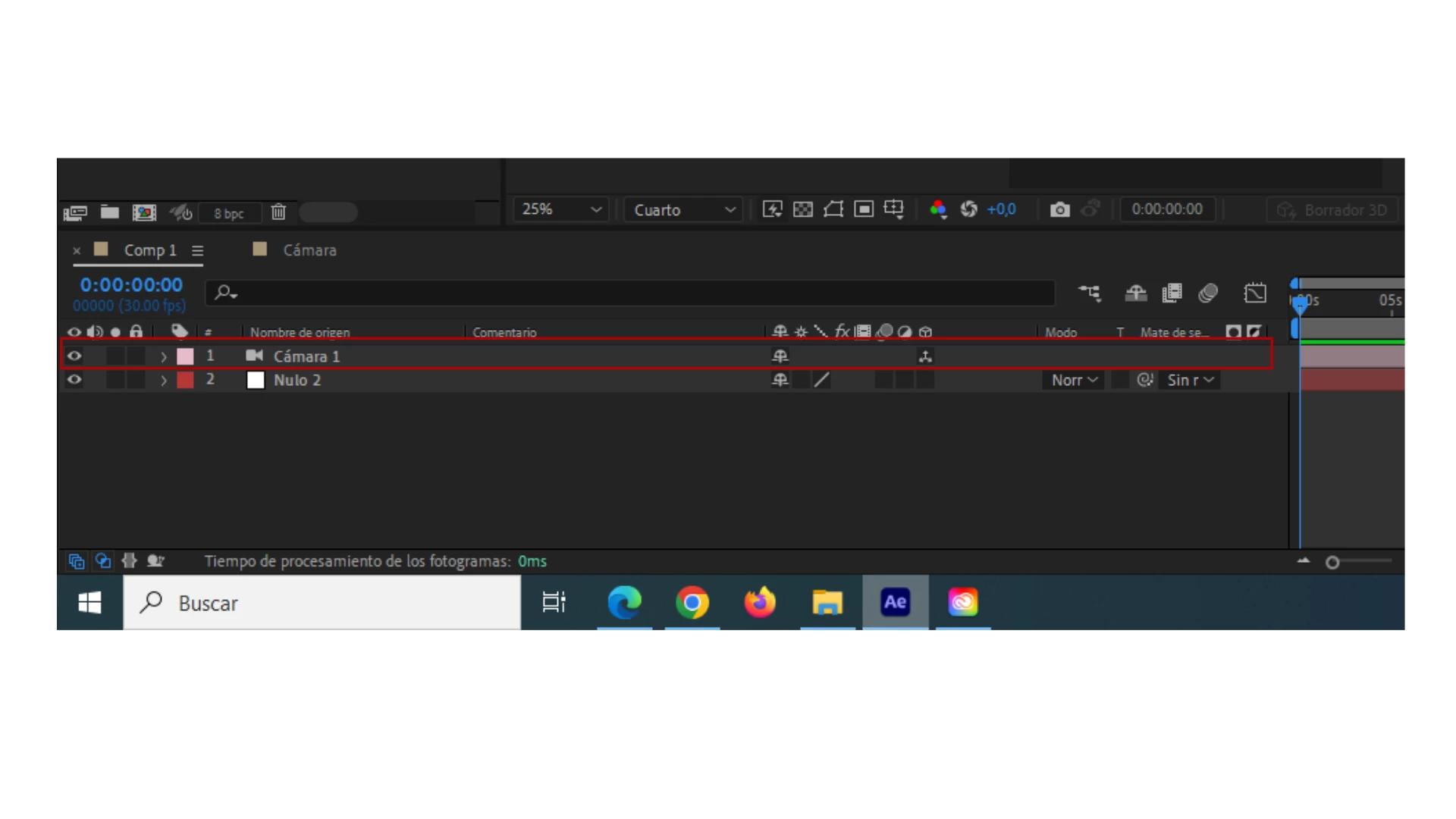The width and height of the screenshot is (1456, 819).
Task: Switch to the Cámara composition tab
Action: 309,250
